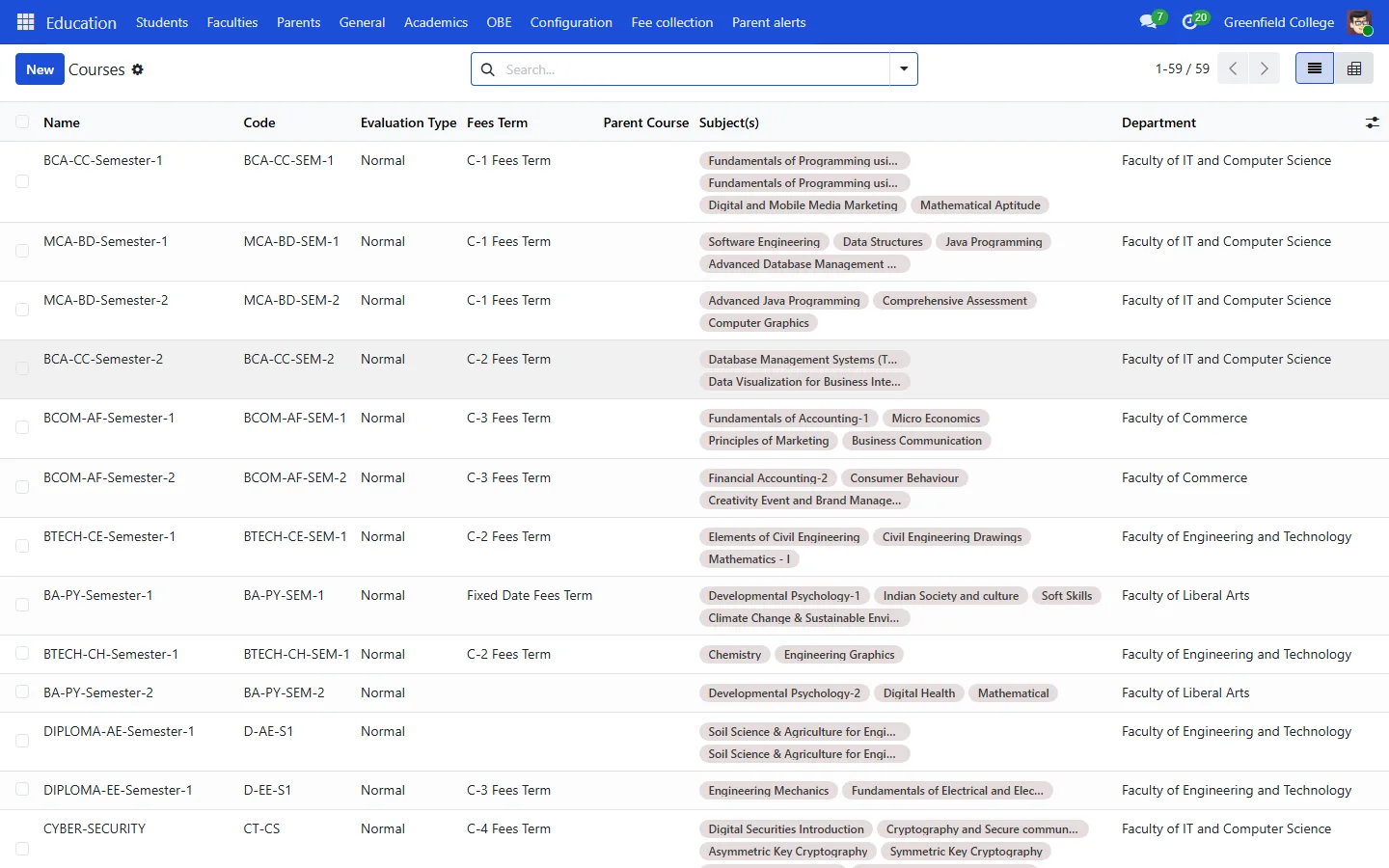
Task: Open the Parents menu
Action: (x=299, y=22)
